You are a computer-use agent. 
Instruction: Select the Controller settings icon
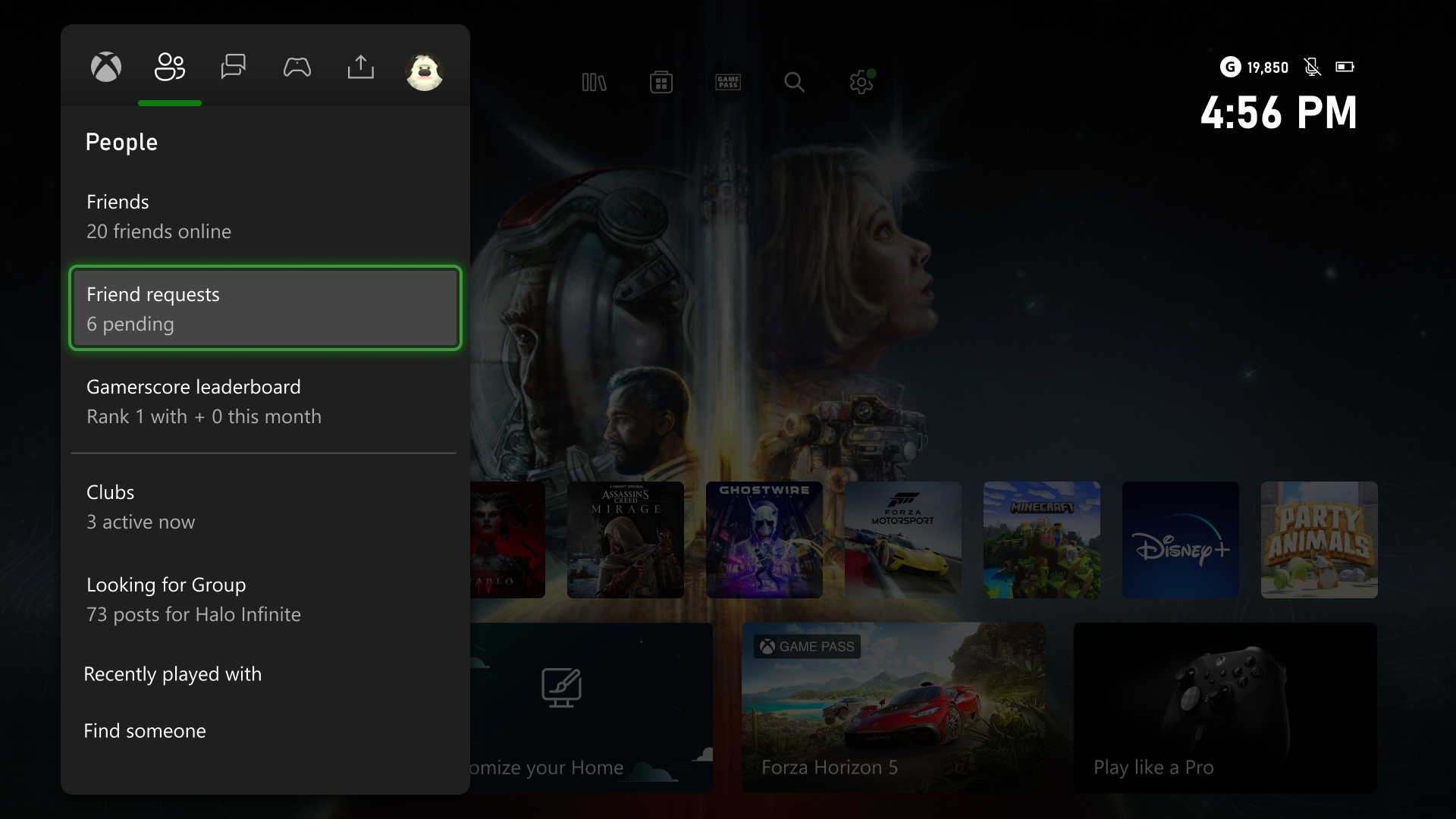coord(297,67)
